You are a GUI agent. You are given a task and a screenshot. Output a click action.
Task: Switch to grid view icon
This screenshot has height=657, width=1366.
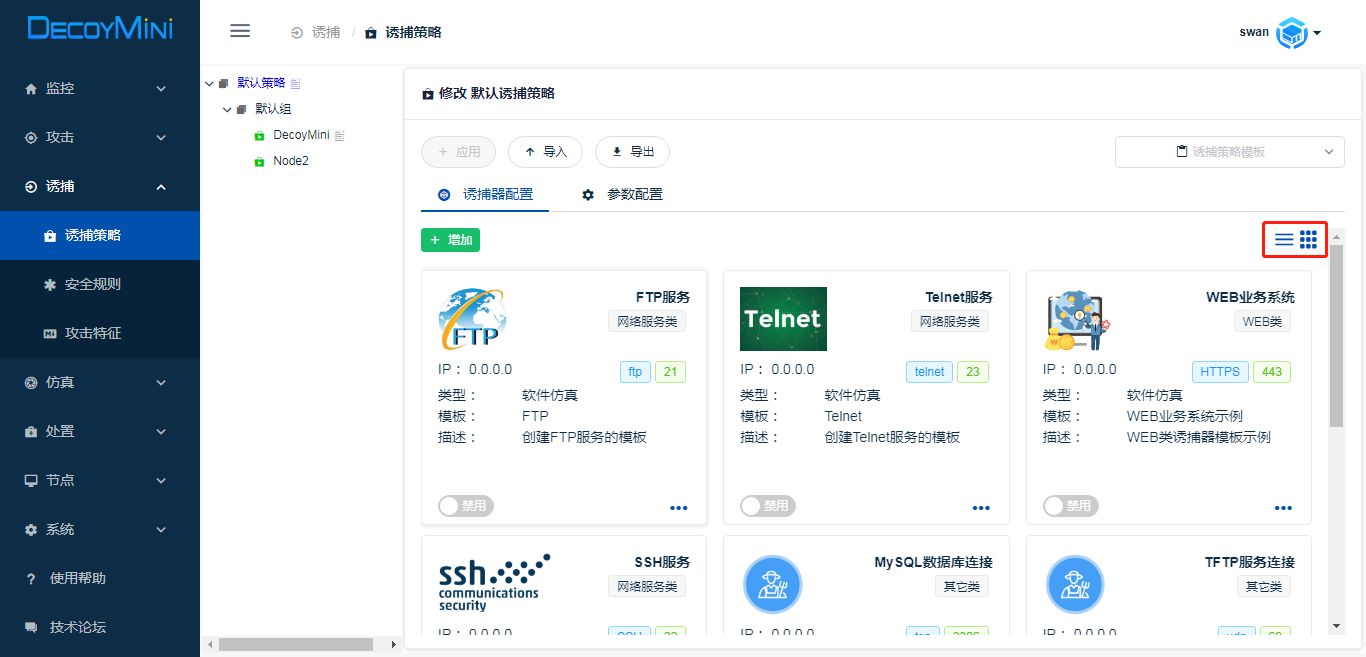(x=1308, y=240)
